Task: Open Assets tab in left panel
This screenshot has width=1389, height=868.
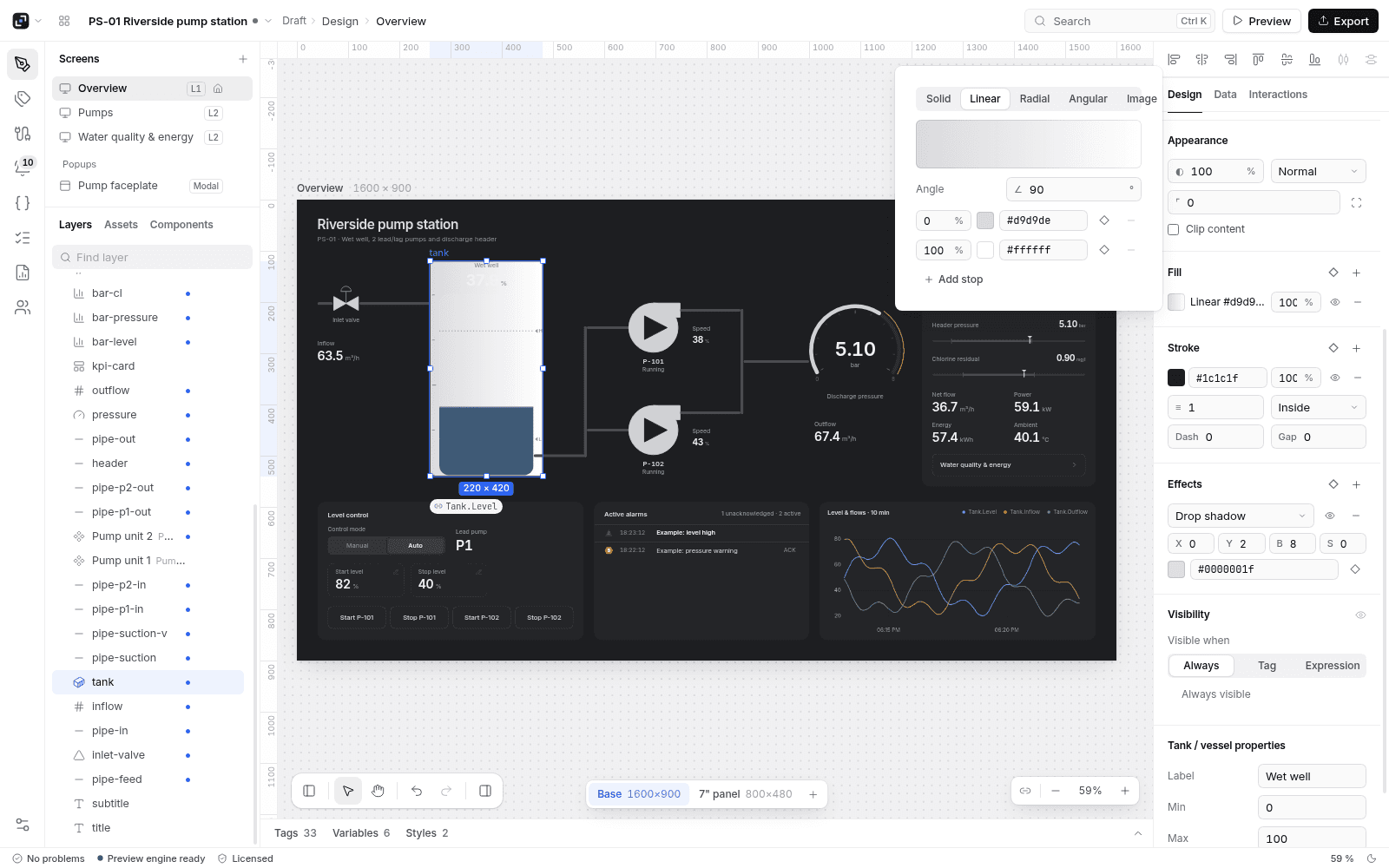Action: point(121,225)
